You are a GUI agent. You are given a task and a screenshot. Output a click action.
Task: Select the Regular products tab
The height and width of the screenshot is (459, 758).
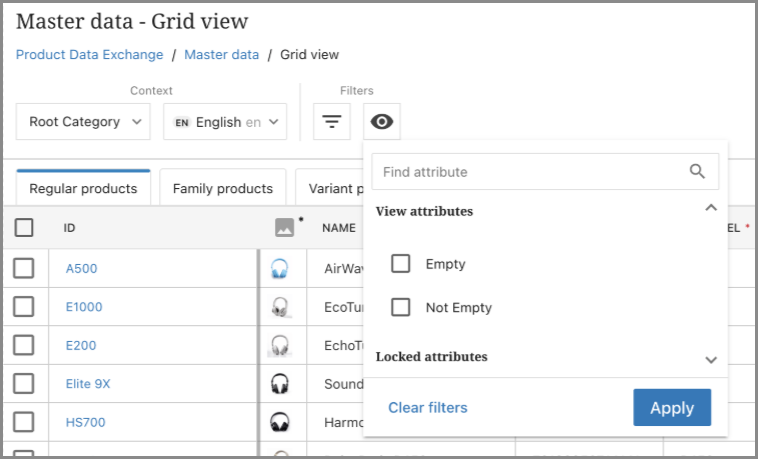pyautogui.click(x=83, y=188)
